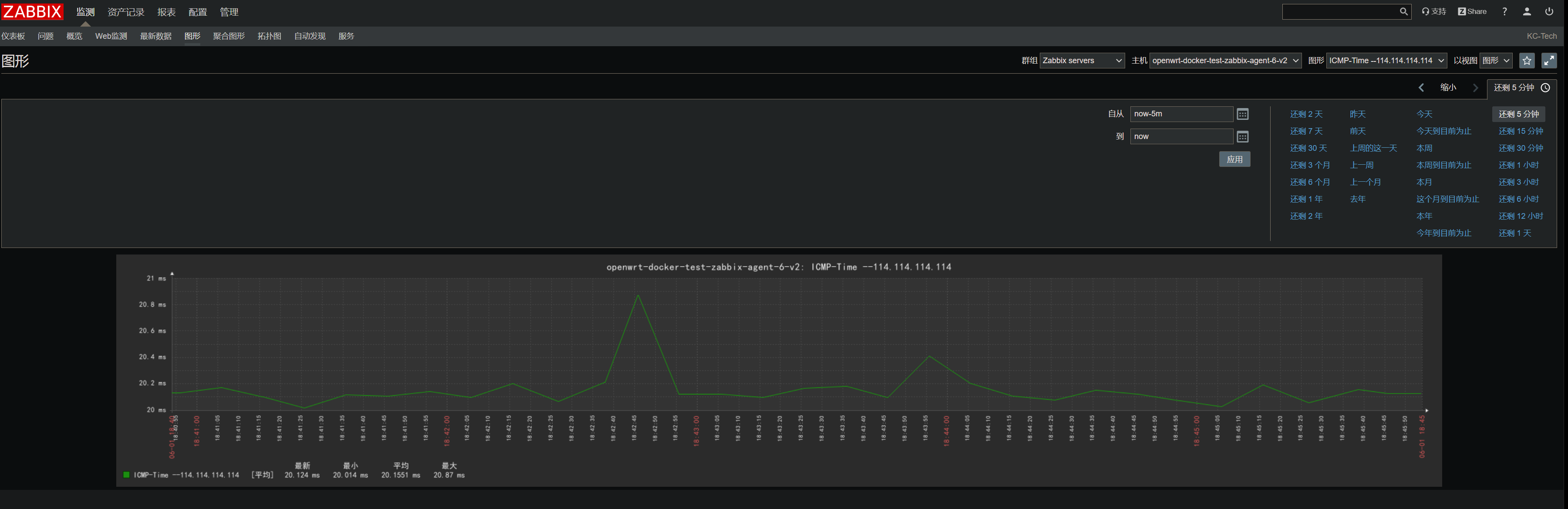
Task: Open the calendar picker beside the now-5m field
Action: coord(1243,114)
